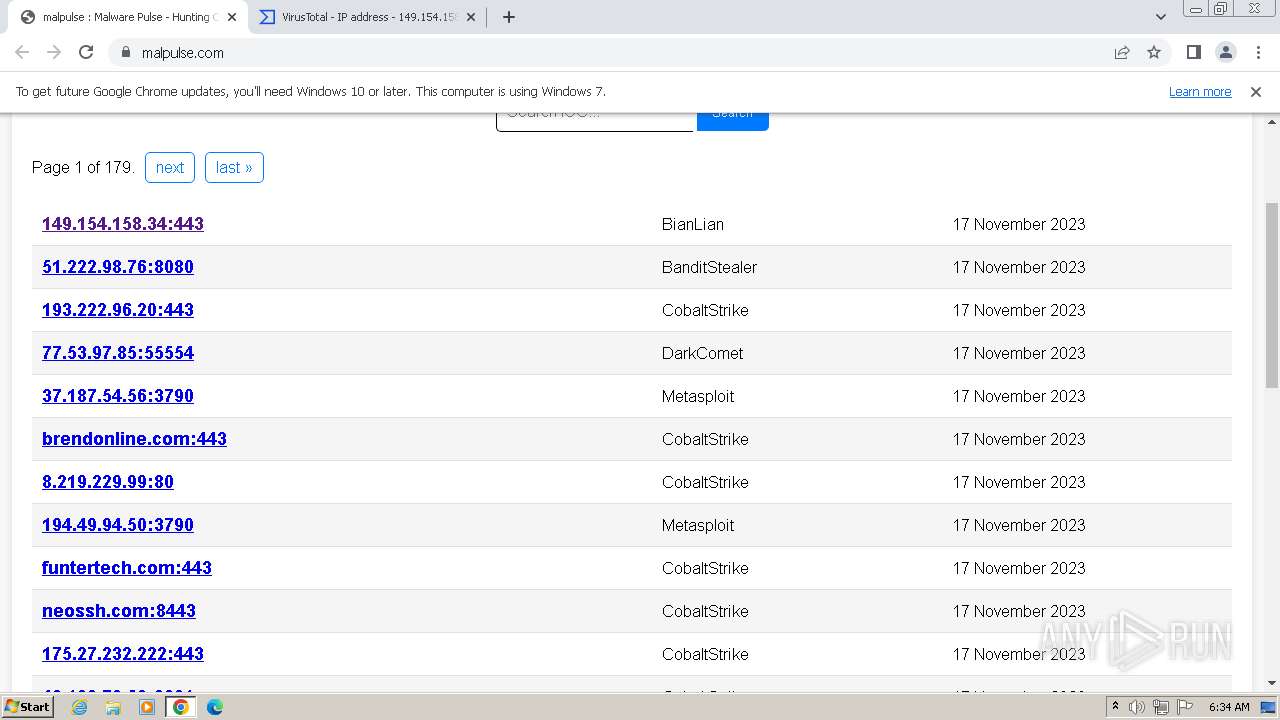Select the DarkComet malware label
This screenshot has height=720, width=1280.
(x=702, y=353)
